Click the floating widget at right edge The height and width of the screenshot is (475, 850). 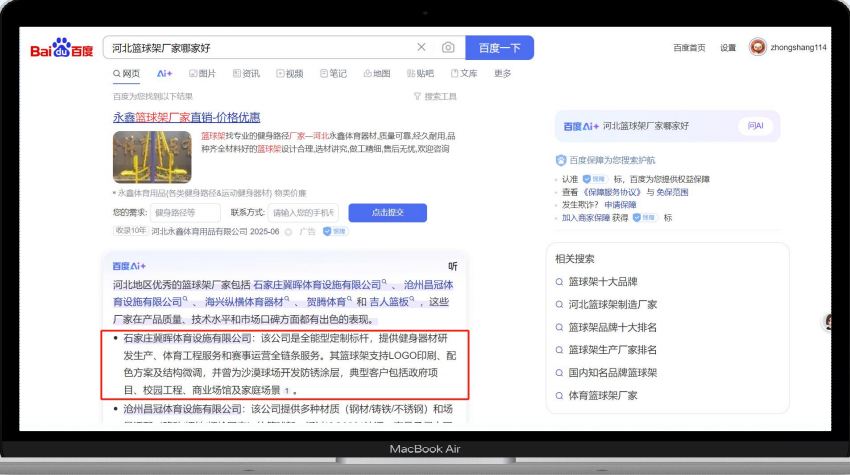pos(829,321)
